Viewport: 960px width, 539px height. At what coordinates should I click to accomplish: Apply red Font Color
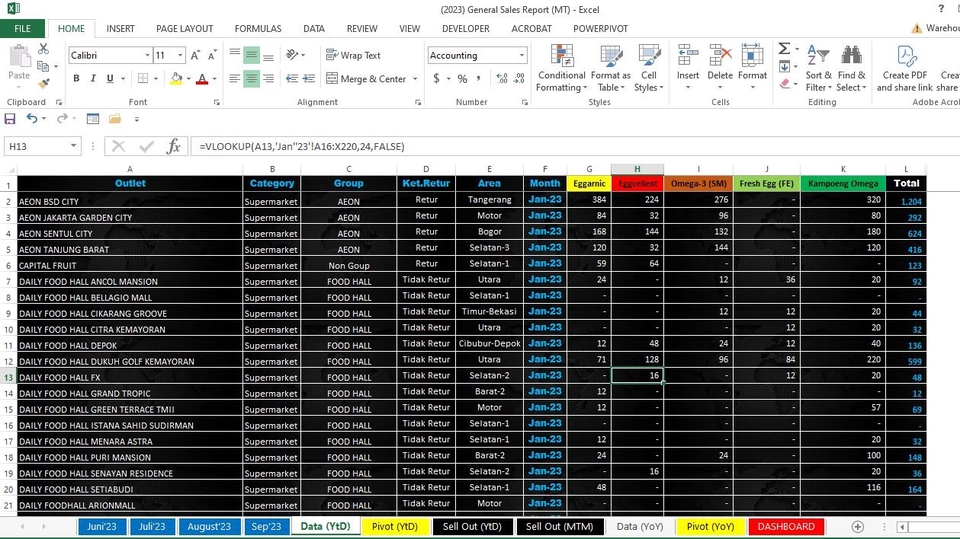pyautogui.click(x=202, y=78)
